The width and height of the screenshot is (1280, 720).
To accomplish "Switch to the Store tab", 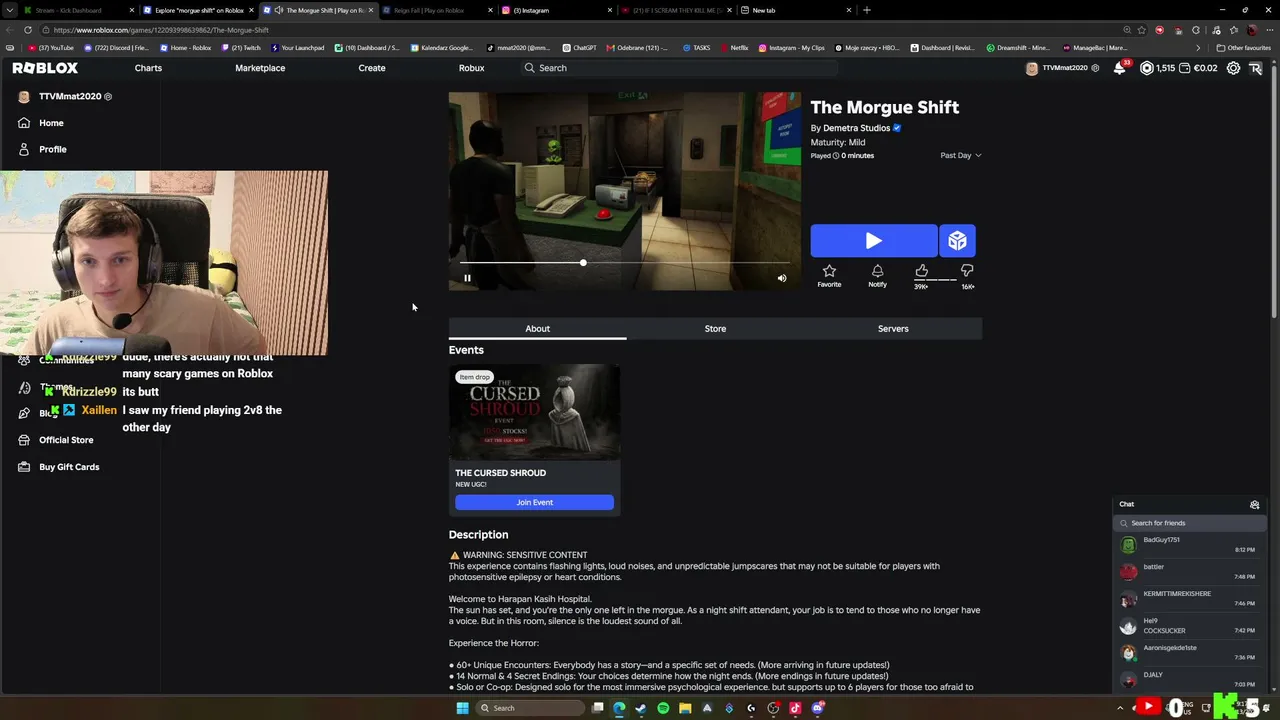I will click(x=715, y=328).
